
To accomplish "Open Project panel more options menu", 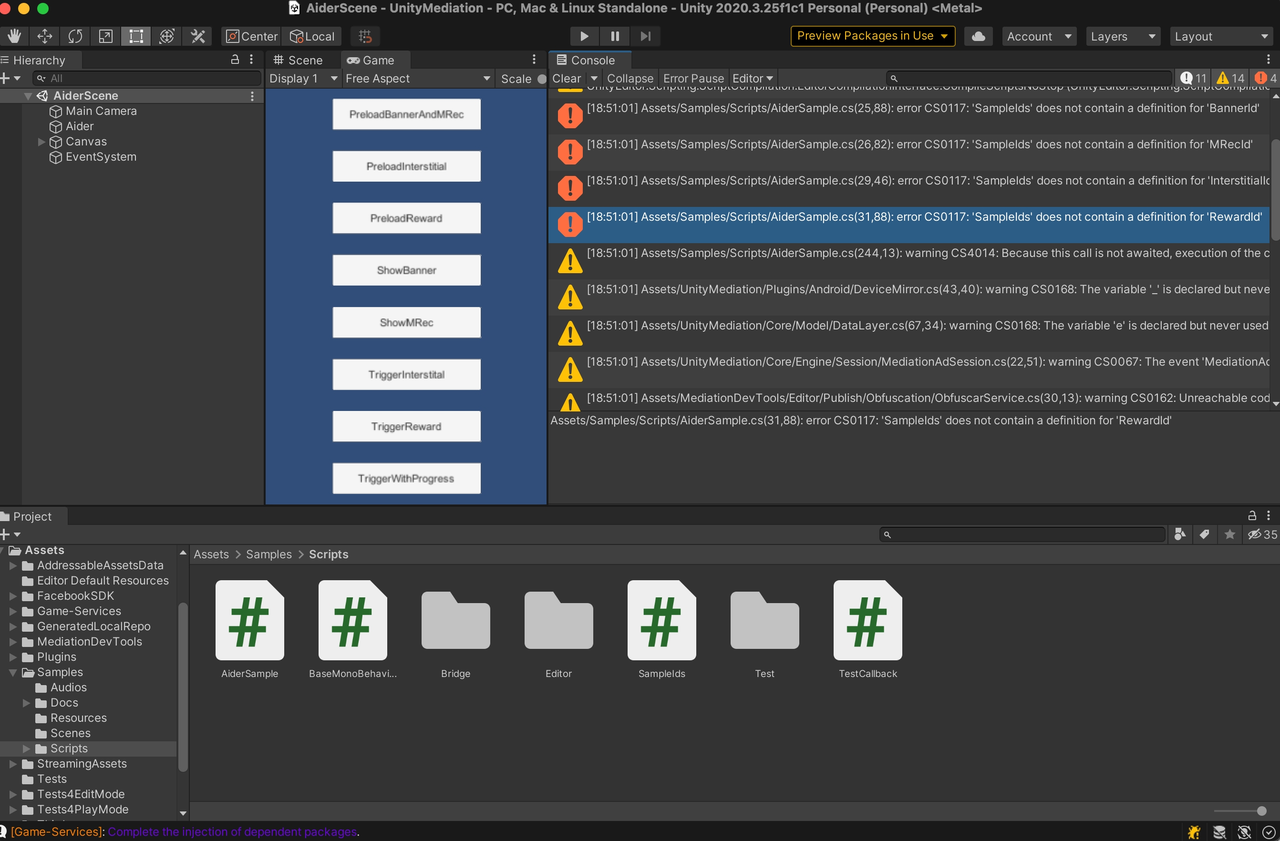I will [1268, 516].
